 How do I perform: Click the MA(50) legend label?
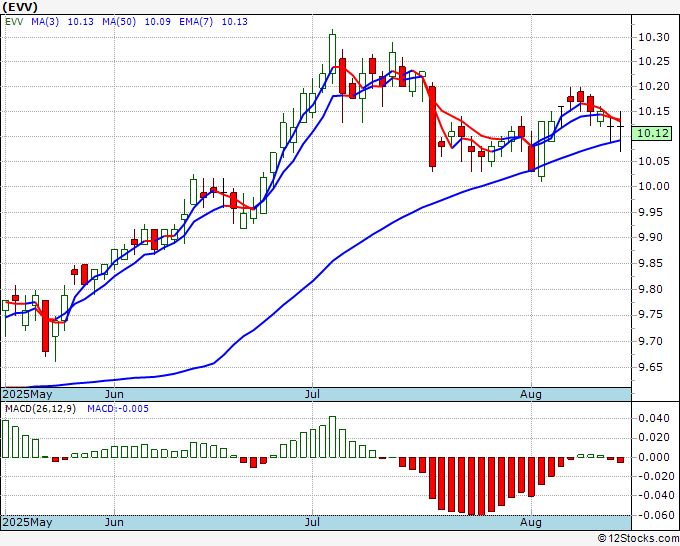(119, 22)
